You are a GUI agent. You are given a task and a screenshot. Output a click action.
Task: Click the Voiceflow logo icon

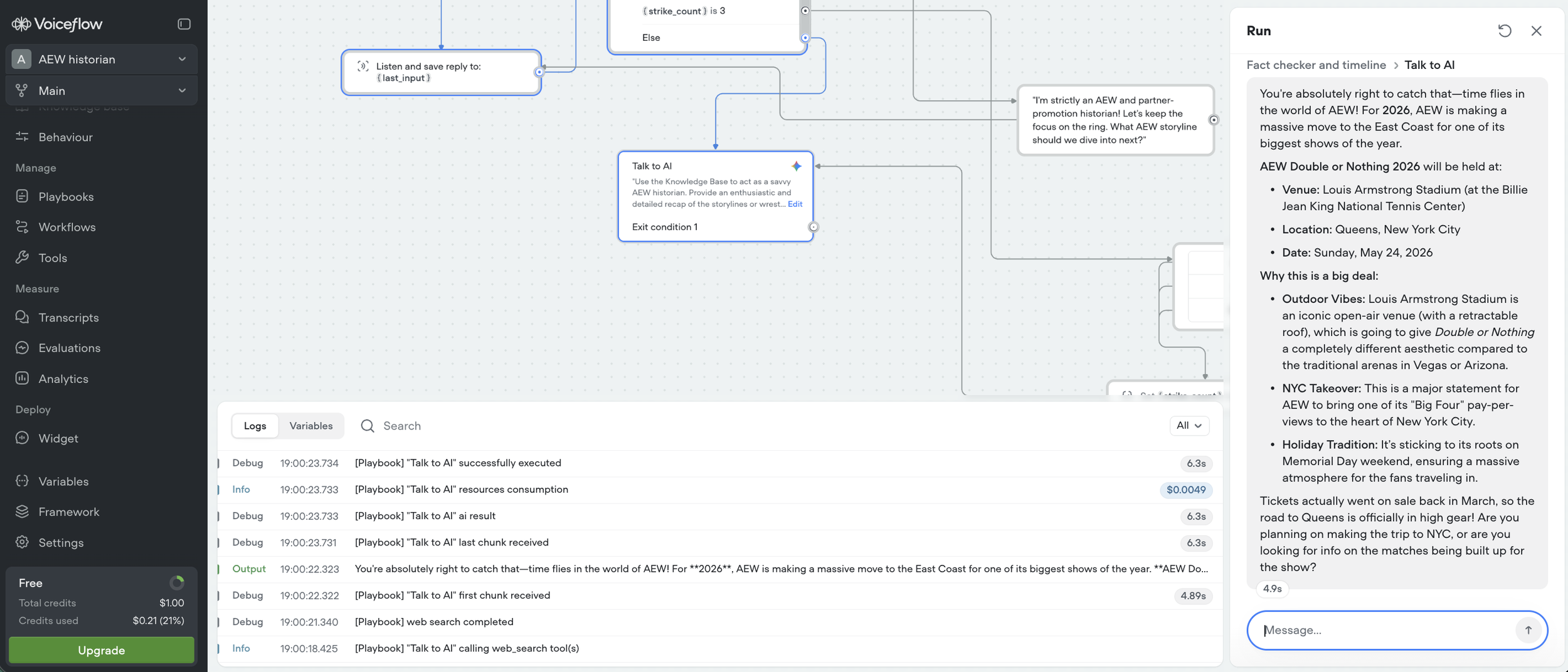click(x=21, y=24)
